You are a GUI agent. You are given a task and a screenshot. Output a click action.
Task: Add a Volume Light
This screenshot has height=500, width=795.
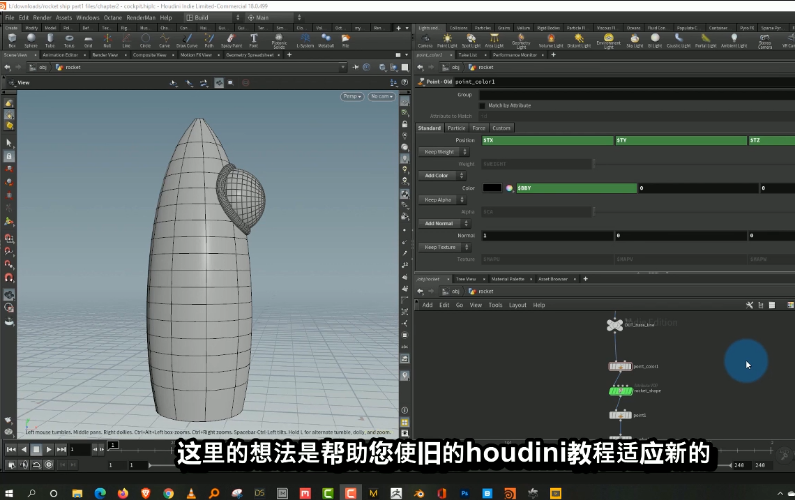551,41
